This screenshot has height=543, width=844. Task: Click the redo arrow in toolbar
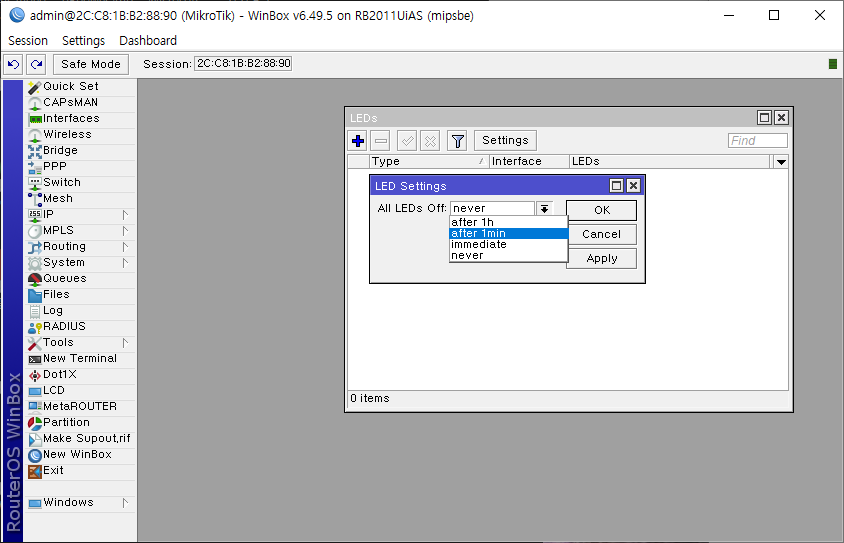click(x=36, y=65)
